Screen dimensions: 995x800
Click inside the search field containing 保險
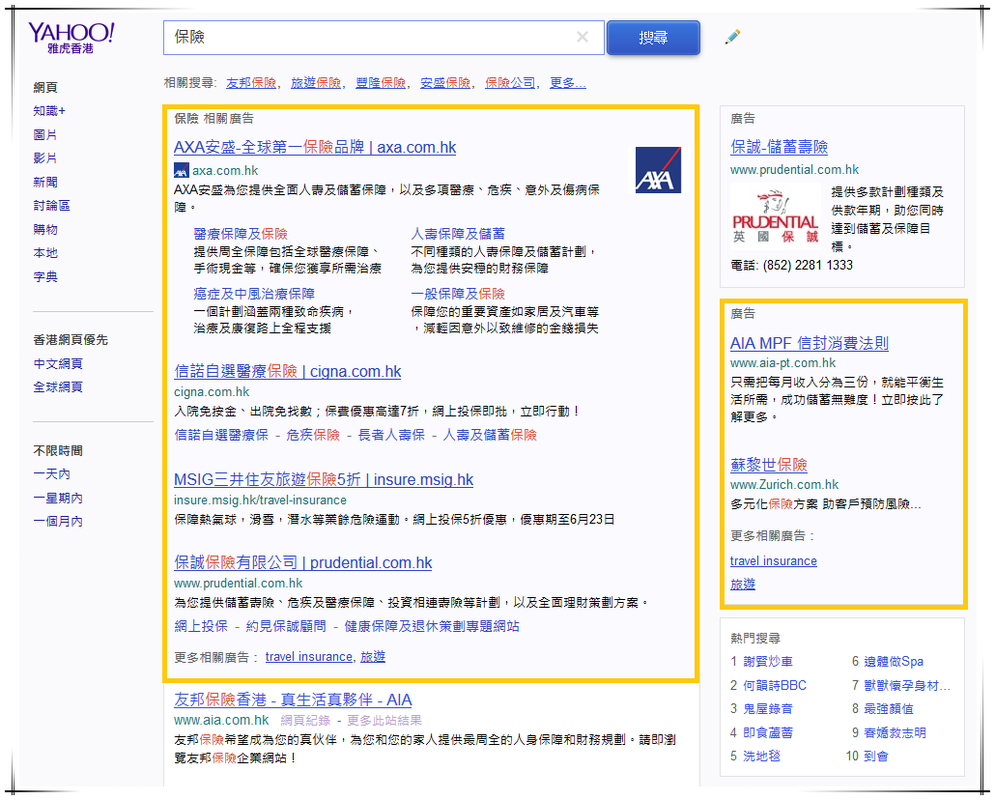click(x=370, y=38)
